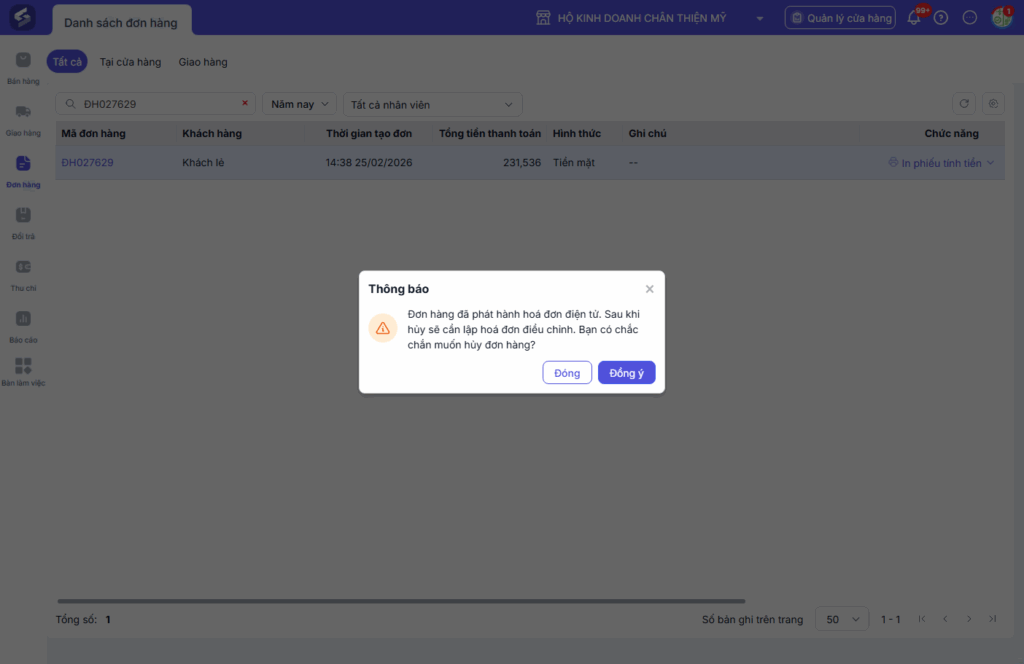Image resolution: width=1024 pixels, height=664 pixels.
Task: Click the Tiền mặt cell
Action: pyautogui.click(x=573, y=163)
